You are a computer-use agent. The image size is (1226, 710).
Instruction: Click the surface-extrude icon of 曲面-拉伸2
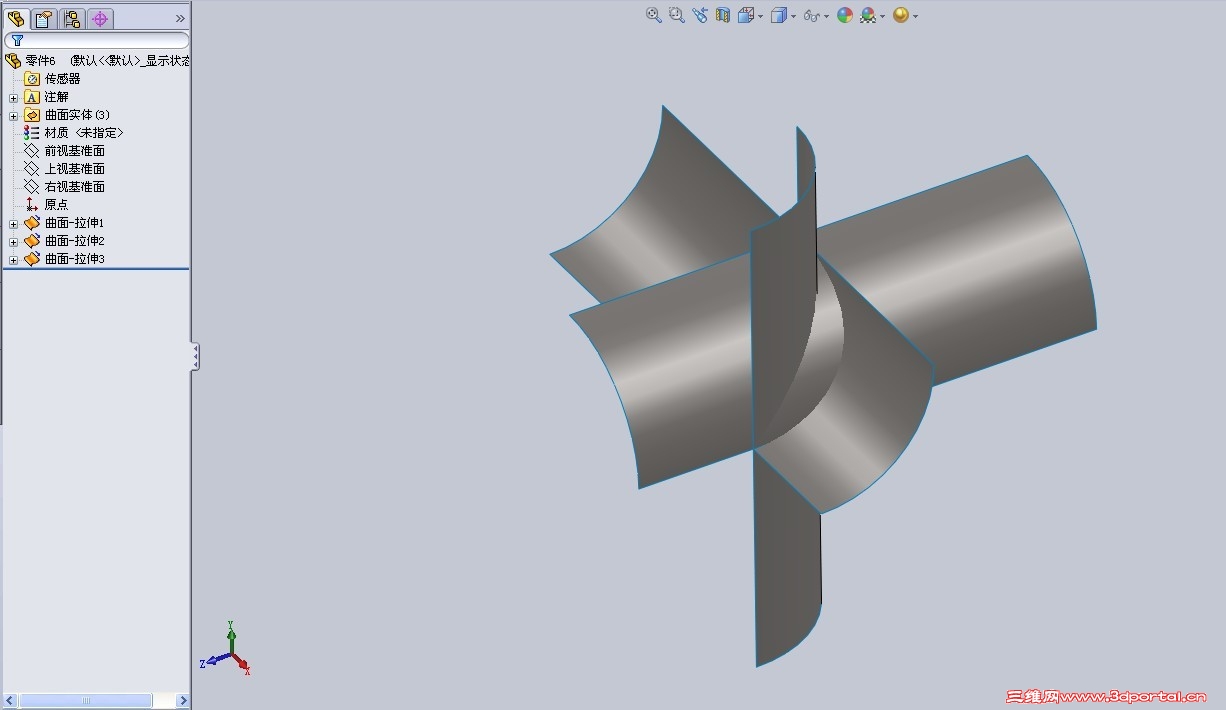point(32,241)
